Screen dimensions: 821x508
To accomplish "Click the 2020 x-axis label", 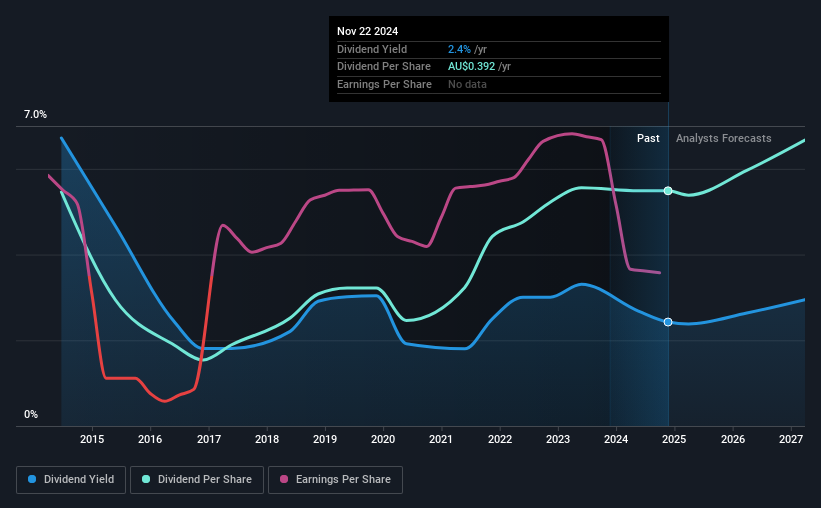I will (x=383, y=439).
